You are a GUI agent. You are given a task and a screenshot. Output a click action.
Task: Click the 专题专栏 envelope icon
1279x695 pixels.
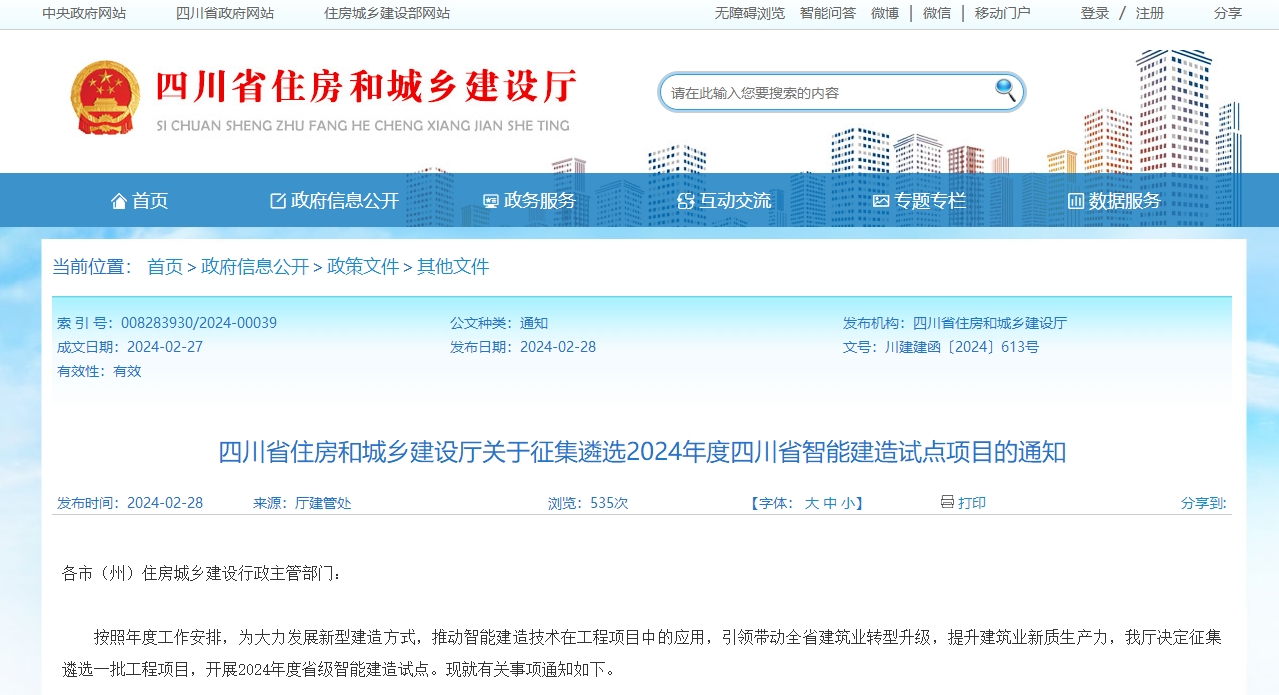tap(881, 199)
